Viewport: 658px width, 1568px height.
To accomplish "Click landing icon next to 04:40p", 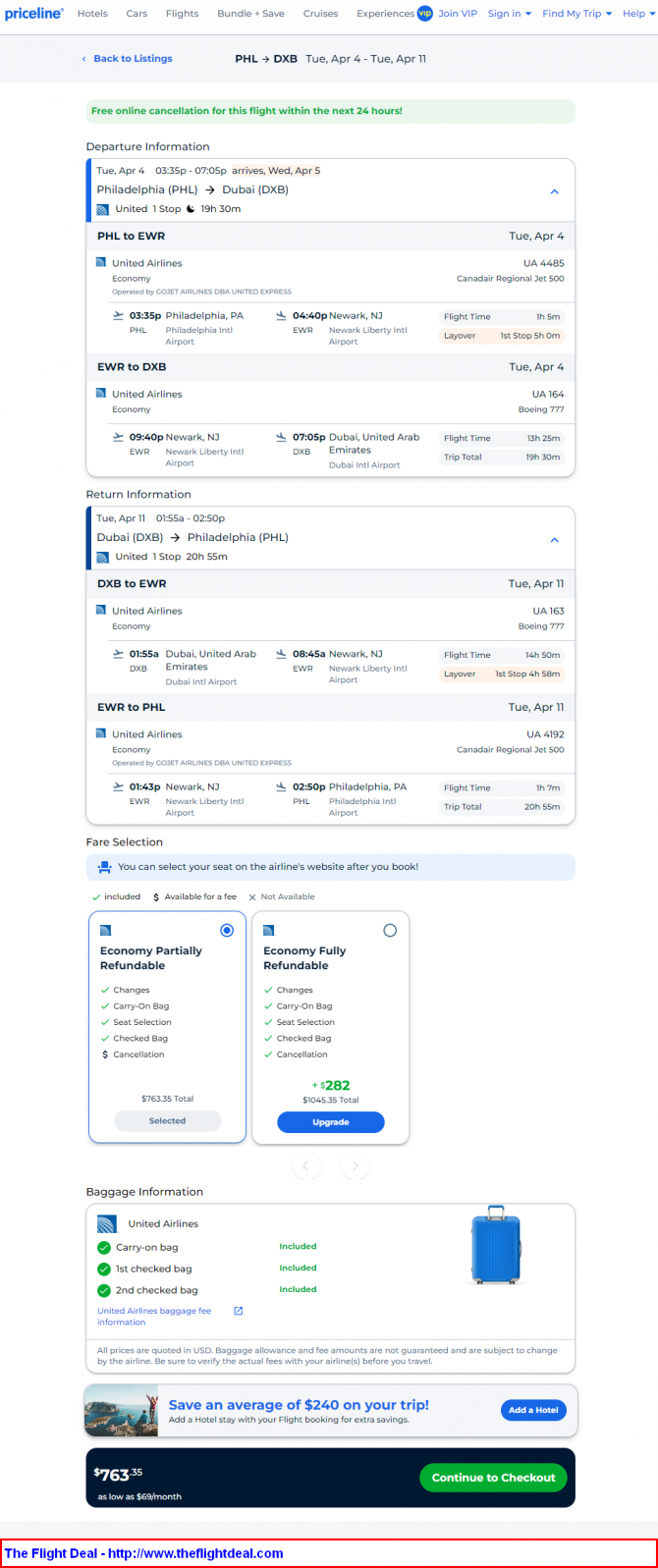I will 283,316.
